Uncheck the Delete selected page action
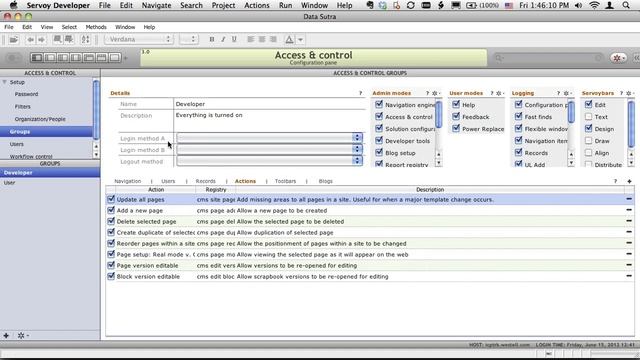Screen dimensions: 640x360 pyautogui.click(x=111, y=221)
